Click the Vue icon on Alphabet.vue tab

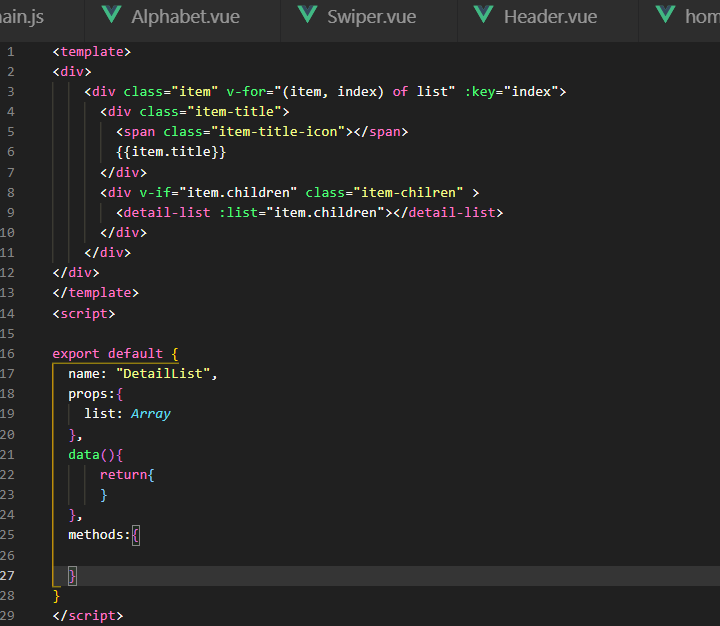tap(112, 15)
